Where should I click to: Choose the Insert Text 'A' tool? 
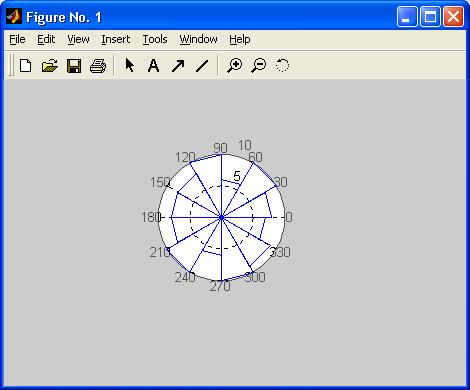[x=153, y=65]
